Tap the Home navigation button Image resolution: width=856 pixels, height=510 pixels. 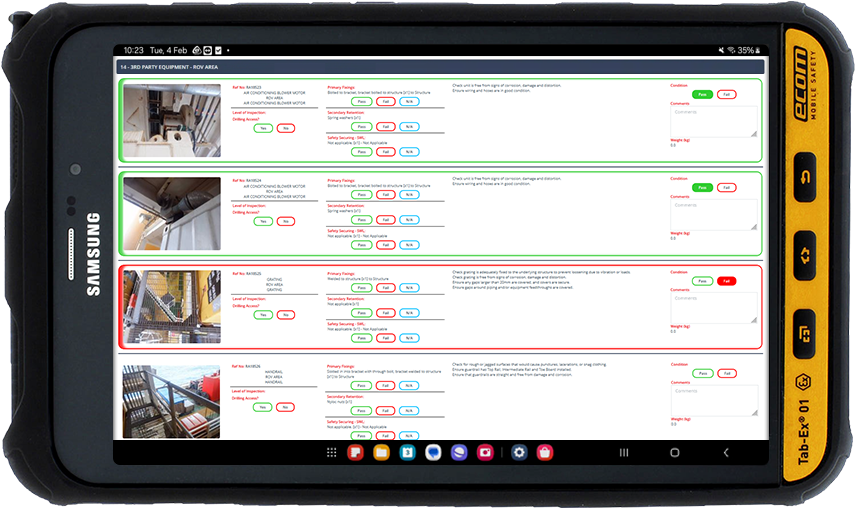tap(675, 453)
